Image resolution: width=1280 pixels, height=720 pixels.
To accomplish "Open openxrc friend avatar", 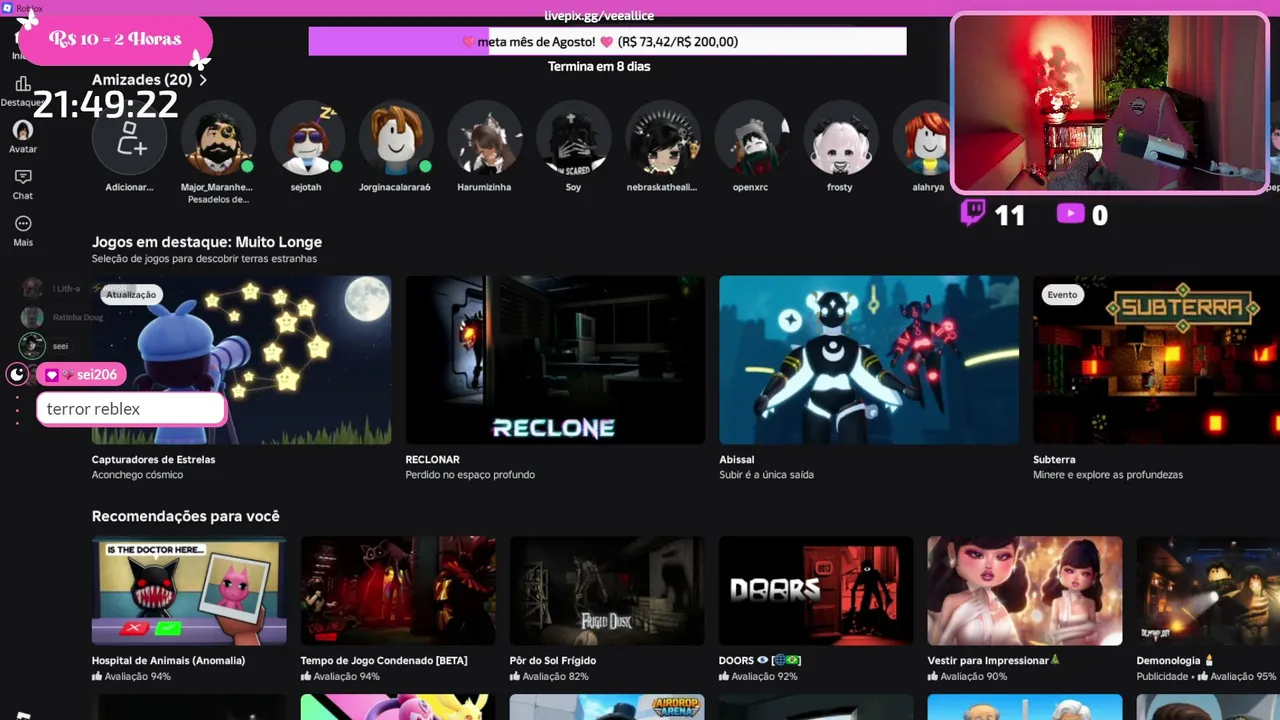I will 751,138.
